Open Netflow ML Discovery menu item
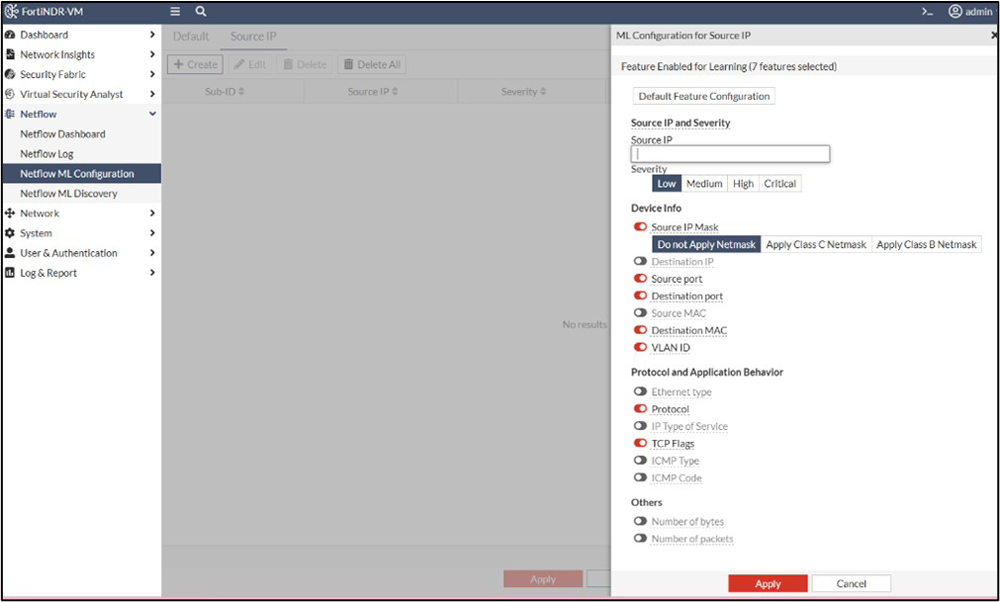This screenshot has height=602, width=1000. (68, 193)
